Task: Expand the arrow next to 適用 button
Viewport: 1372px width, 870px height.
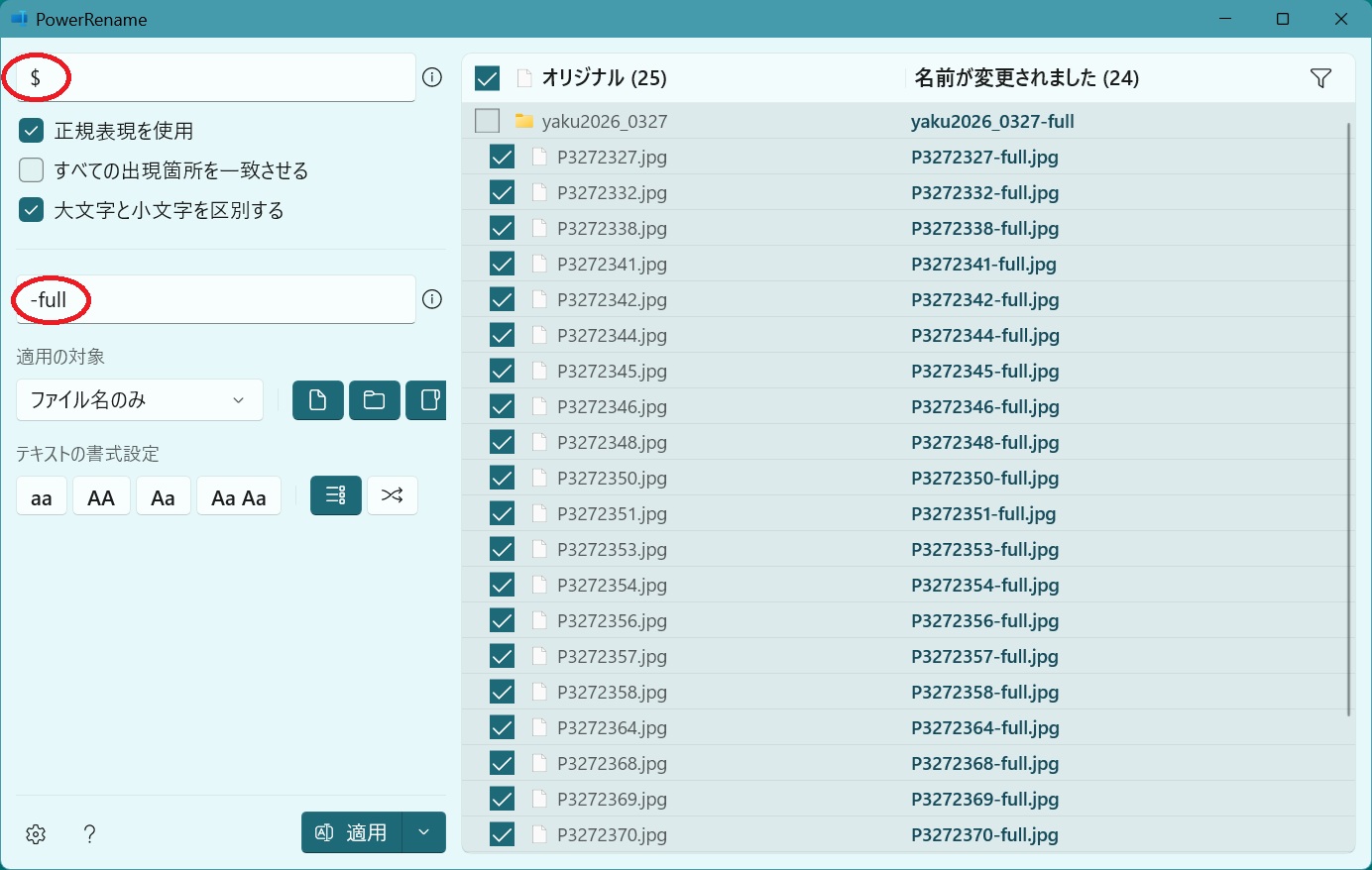Action: tap(424, 832)
